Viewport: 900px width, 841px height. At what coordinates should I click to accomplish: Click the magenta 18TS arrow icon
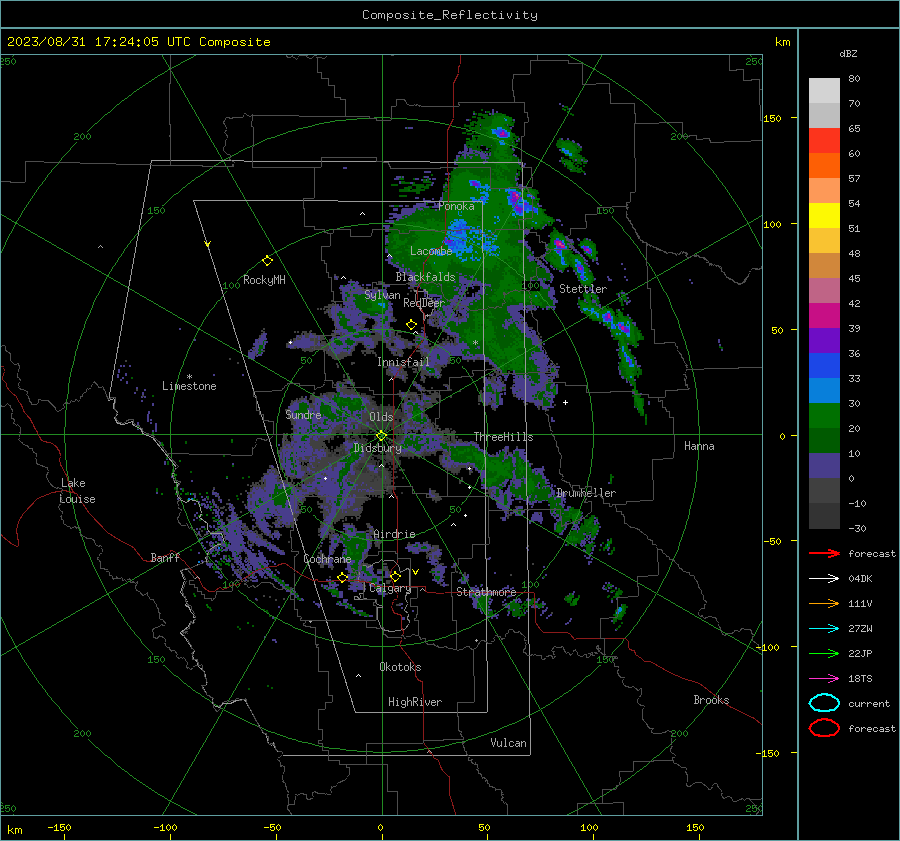point(824,679)
